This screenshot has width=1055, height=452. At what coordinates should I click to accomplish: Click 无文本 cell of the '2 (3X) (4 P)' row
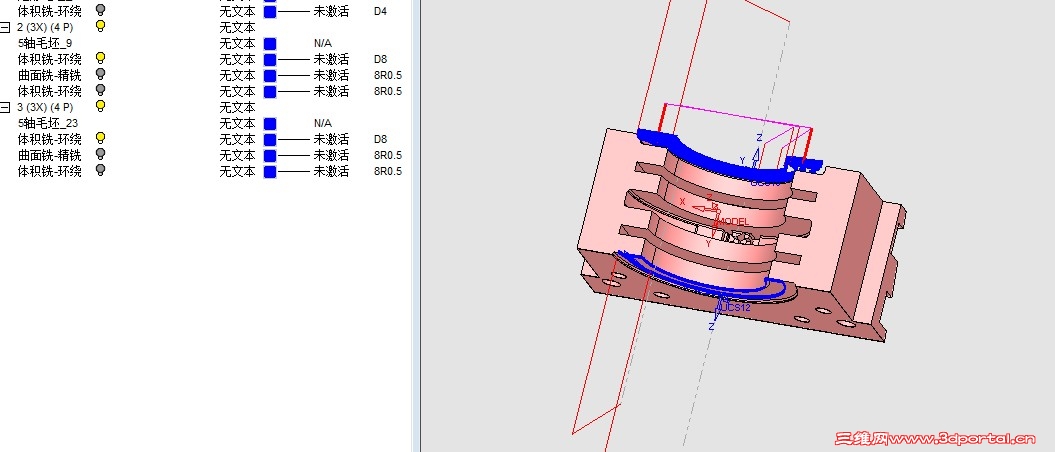(x=238, y=28)
